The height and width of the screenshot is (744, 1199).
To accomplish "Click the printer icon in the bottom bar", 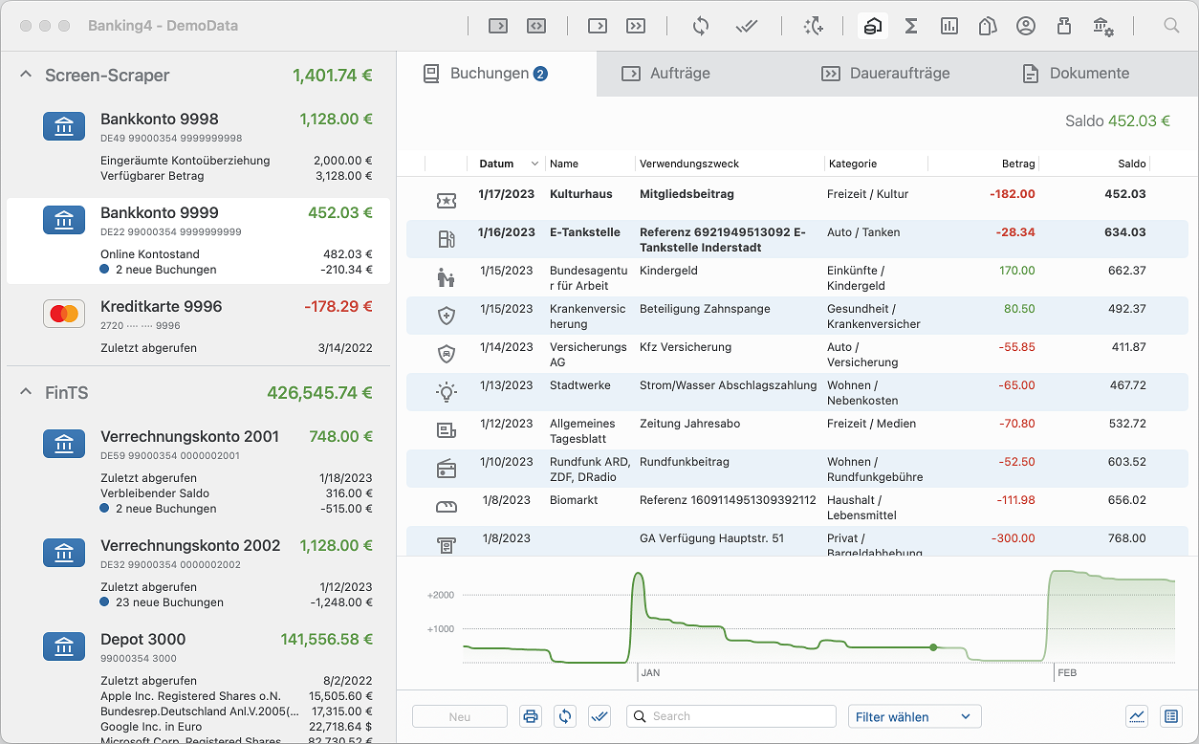I will point(530,716).
